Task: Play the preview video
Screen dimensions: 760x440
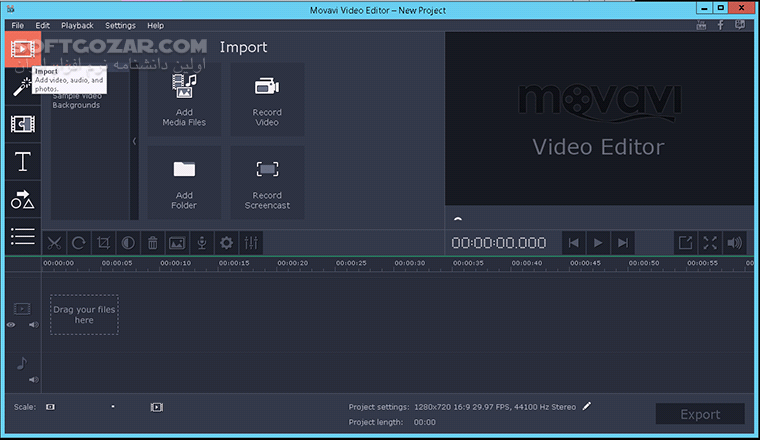Action: tap(598, 243)
